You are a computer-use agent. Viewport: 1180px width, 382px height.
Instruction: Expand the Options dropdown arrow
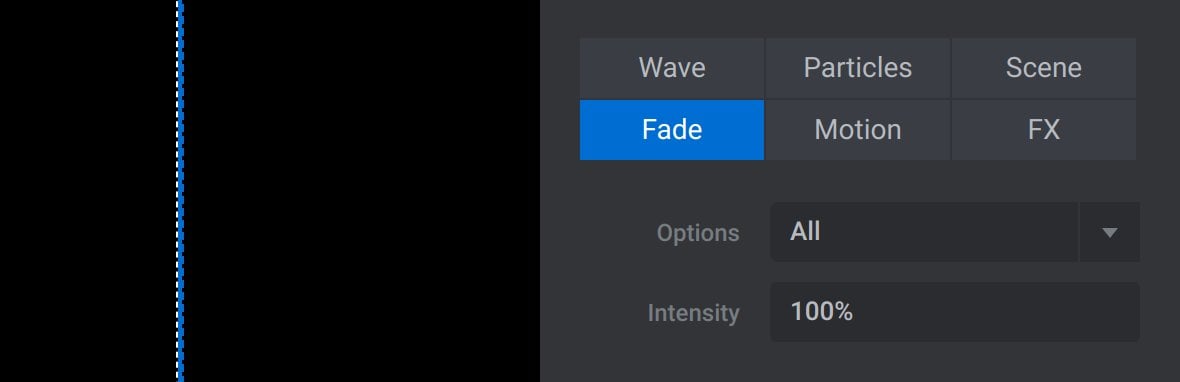click(1109, 232)
